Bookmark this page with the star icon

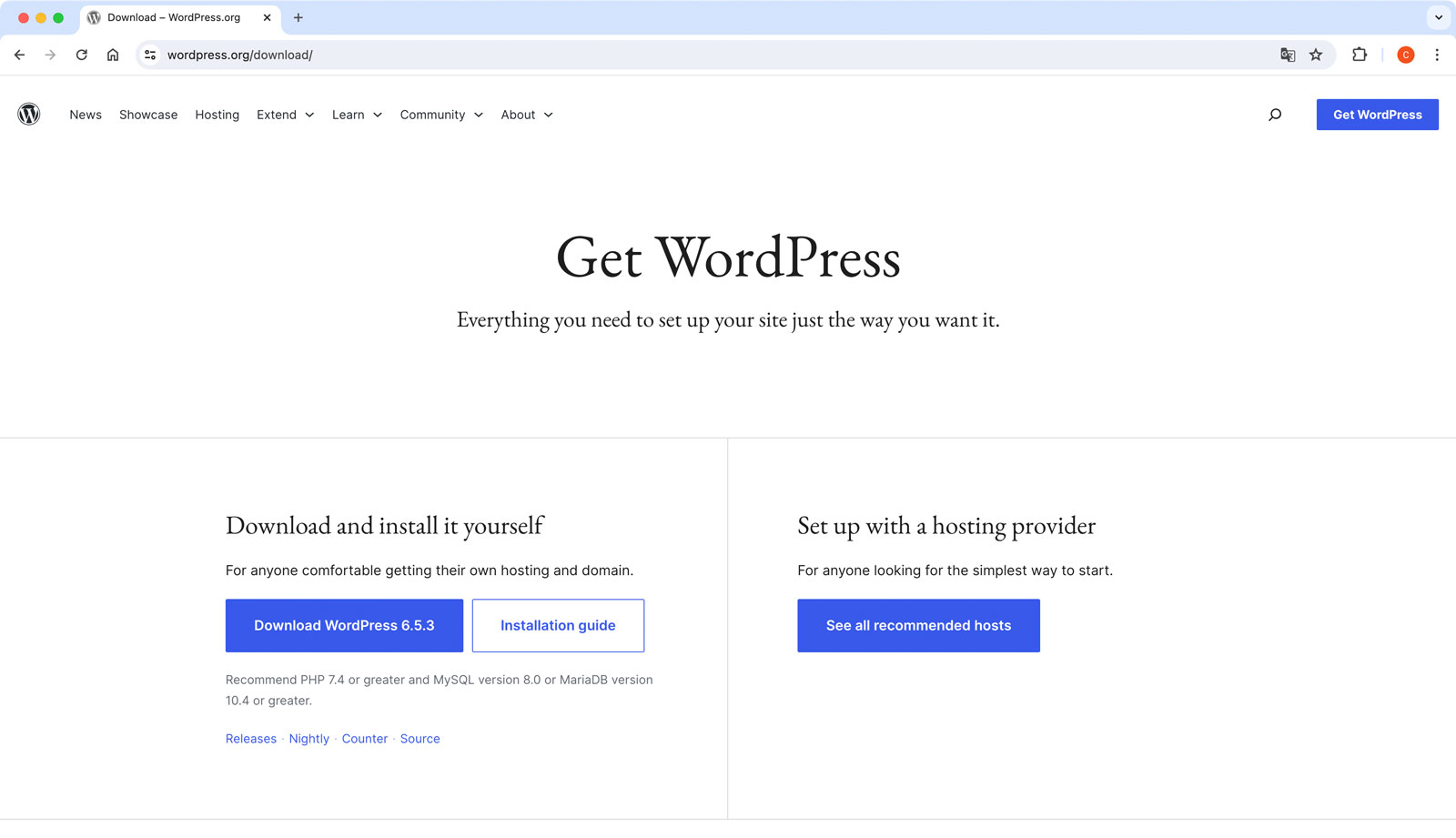click(x=1316, y=55)
